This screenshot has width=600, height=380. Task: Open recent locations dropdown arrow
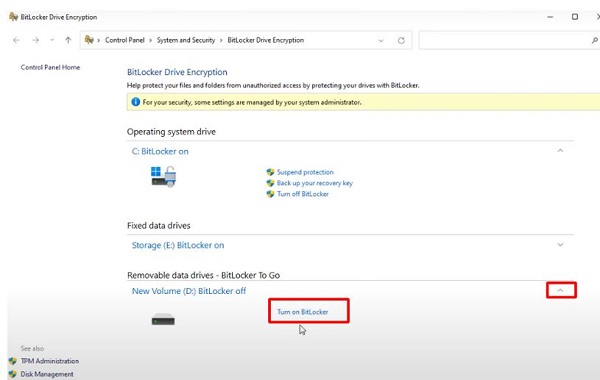click(52, 40)
